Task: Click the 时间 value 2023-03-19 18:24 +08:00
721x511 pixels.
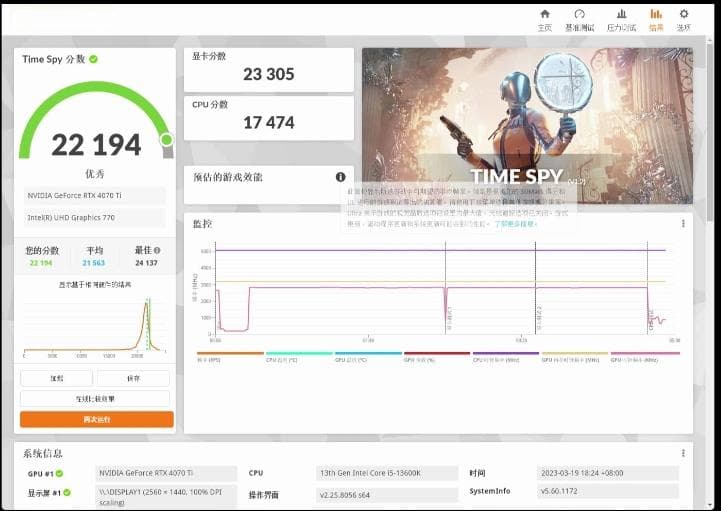Action: pos(607,473)
